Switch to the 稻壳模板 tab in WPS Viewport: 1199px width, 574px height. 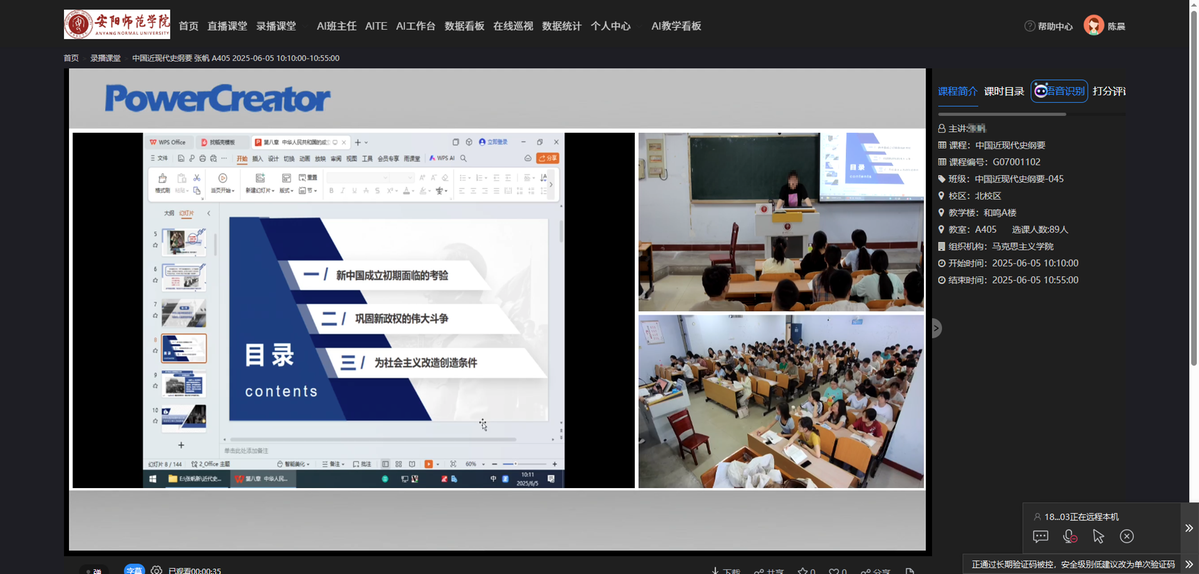(223, 142)
